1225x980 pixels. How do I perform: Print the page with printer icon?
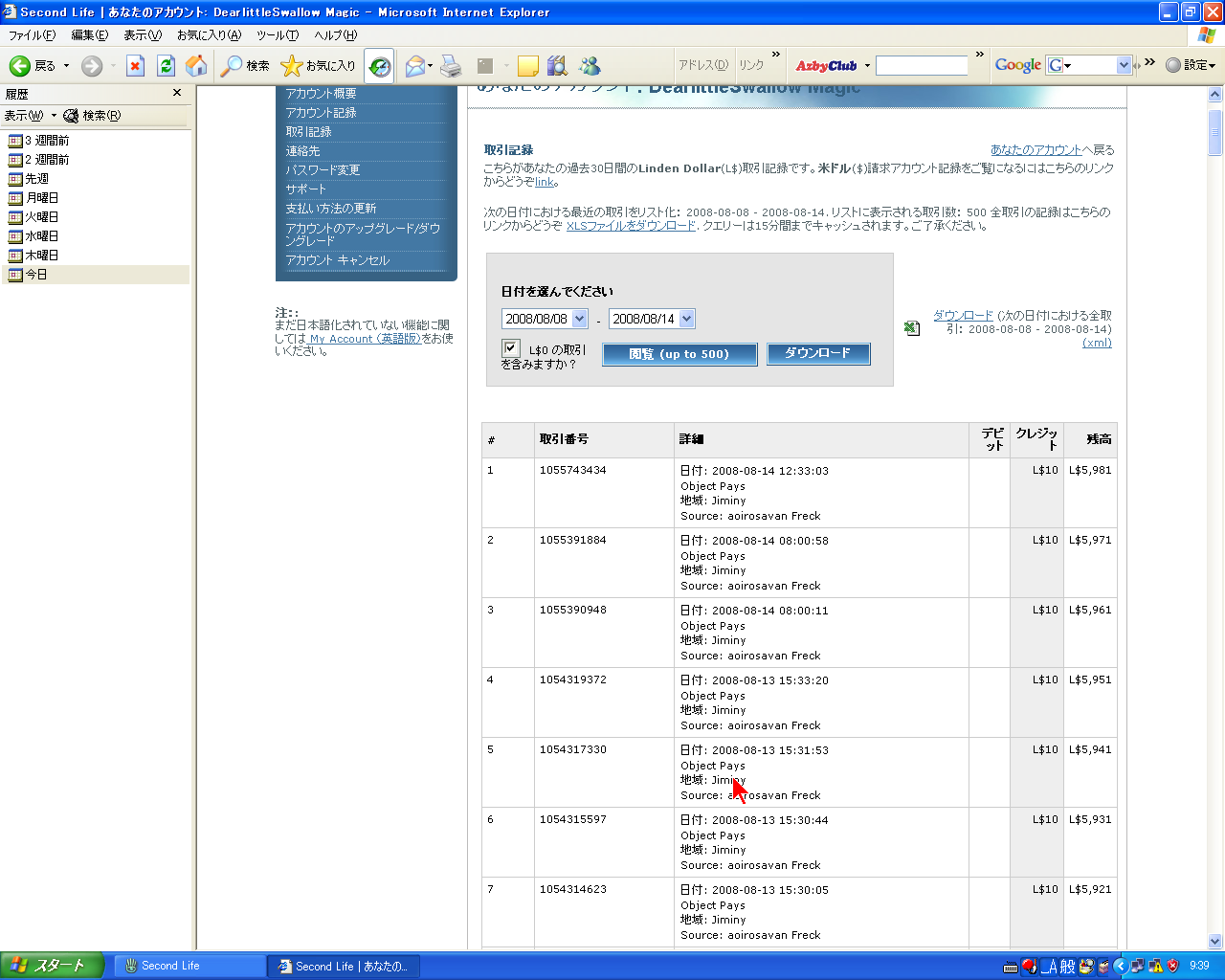[x=451, y=66]
